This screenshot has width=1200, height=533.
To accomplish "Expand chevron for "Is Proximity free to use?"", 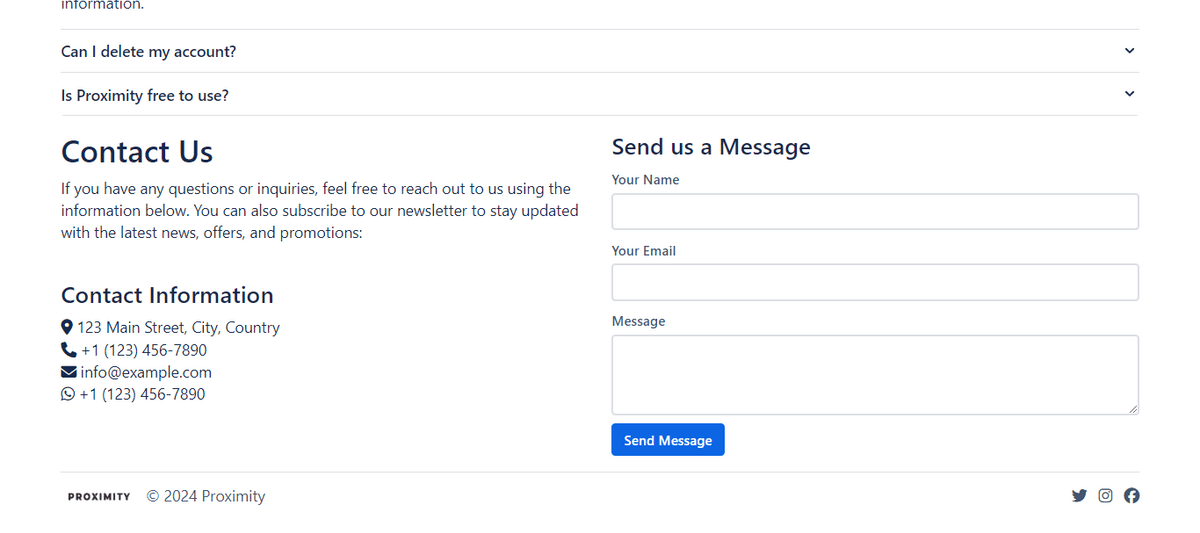I will [x=1129, y=94].
